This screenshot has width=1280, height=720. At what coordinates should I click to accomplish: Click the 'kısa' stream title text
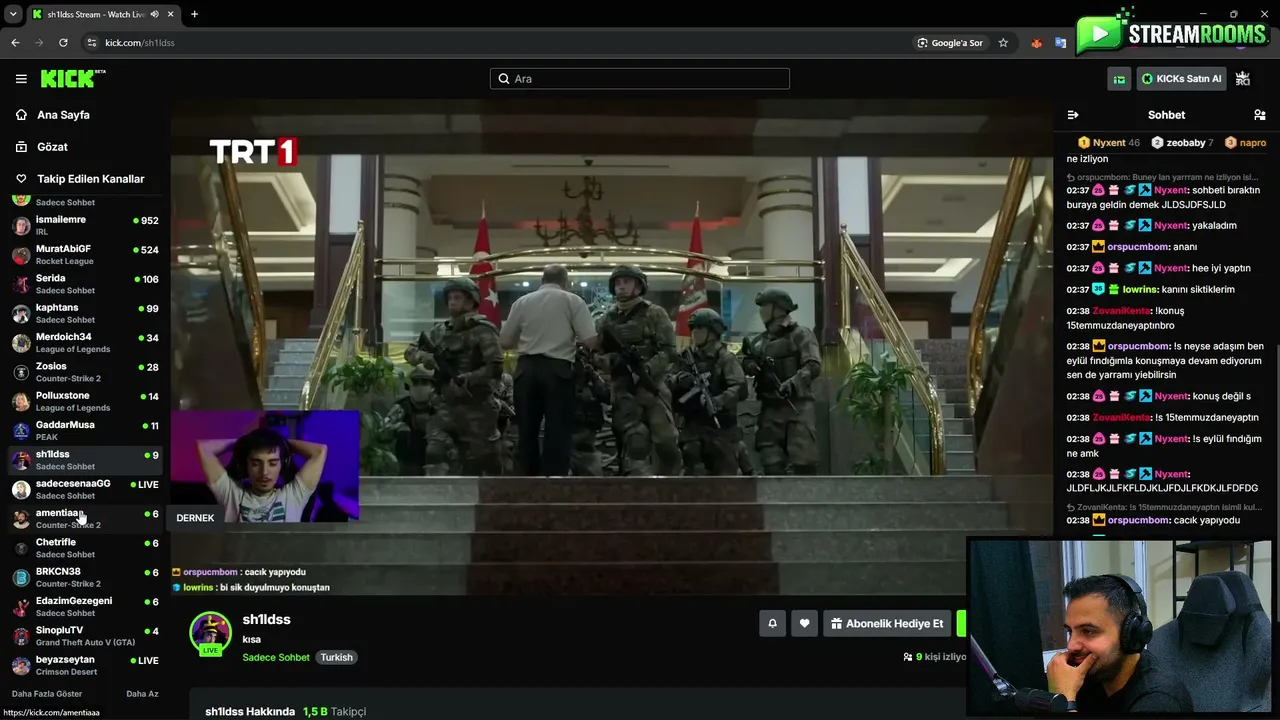coord(252,639)
